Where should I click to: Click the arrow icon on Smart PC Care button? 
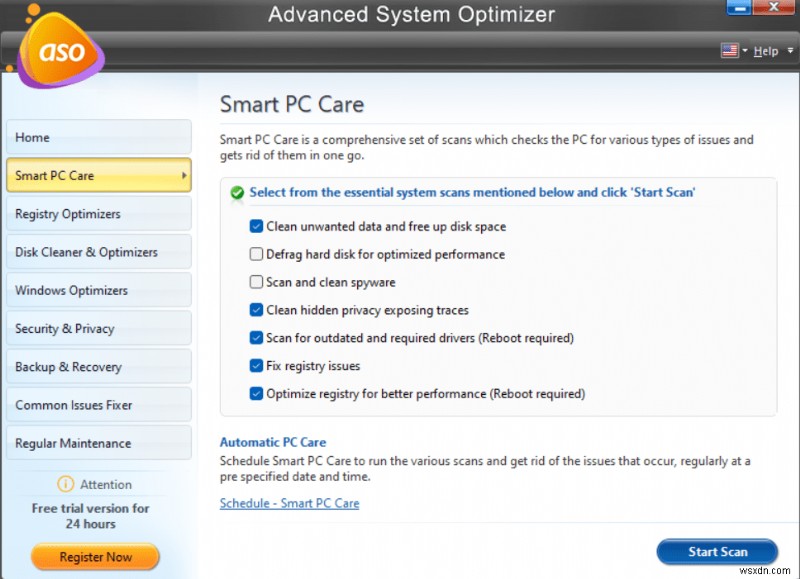[x=187, y=175]
